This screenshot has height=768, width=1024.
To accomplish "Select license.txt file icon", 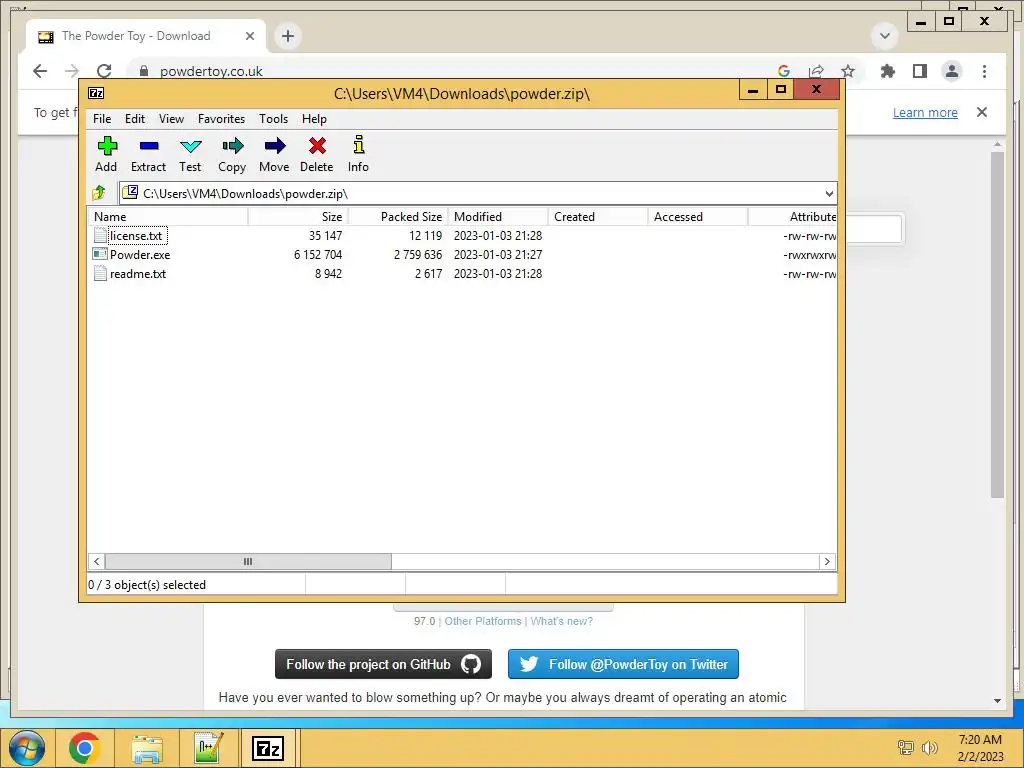I will tap(100, 235).
